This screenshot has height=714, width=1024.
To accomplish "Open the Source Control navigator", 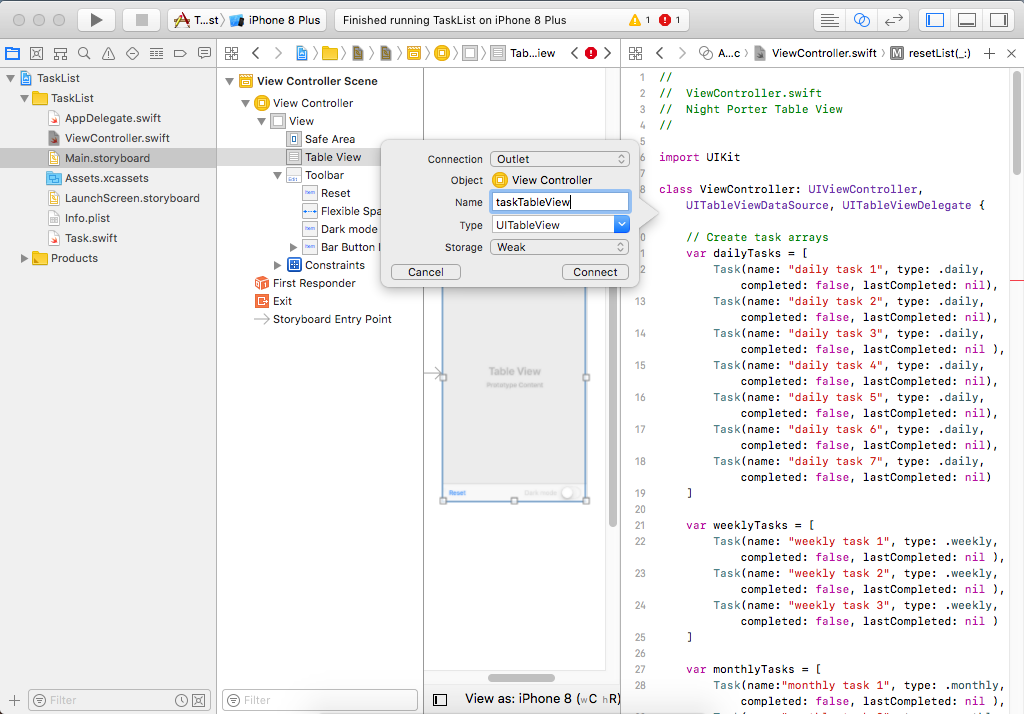I will tap(37, 53).
